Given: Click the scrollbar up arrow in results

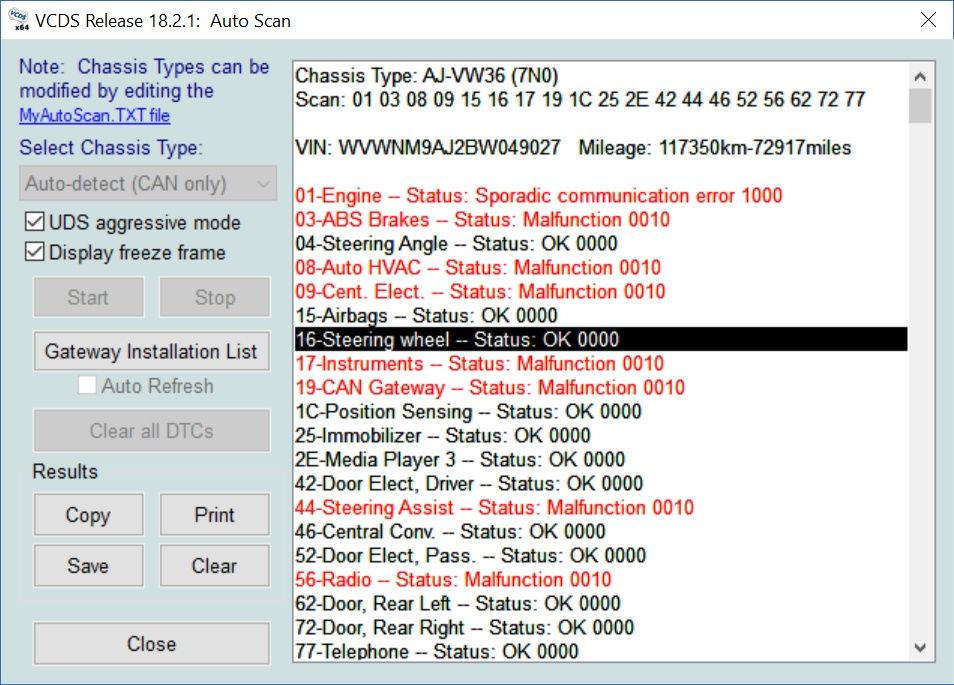Looking at the screenshot, I should pyautogui.click(x=920, y=76).
